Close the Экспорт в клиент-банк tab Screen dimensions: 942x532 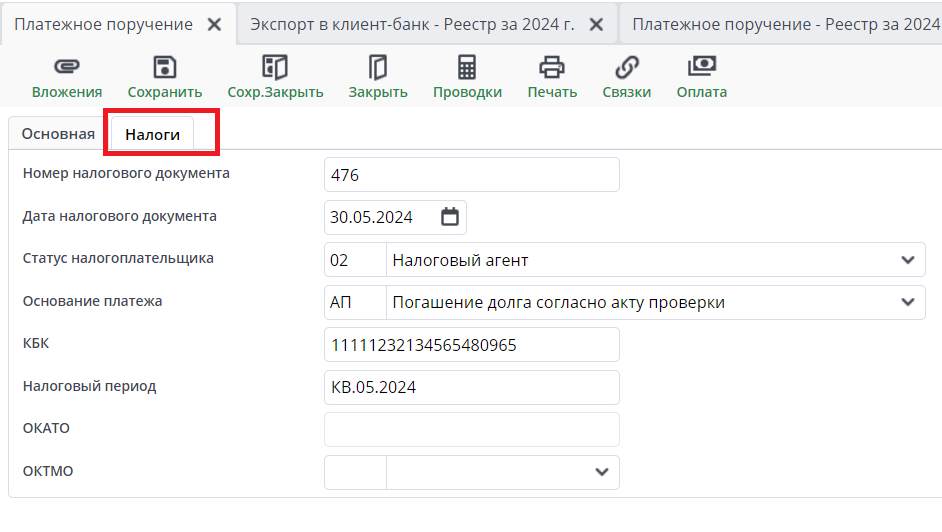(x=596, y=25)
